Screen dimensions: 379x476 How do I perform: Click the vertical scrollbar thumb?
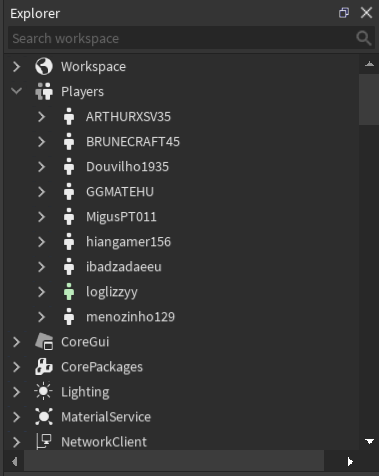(369, 99)
